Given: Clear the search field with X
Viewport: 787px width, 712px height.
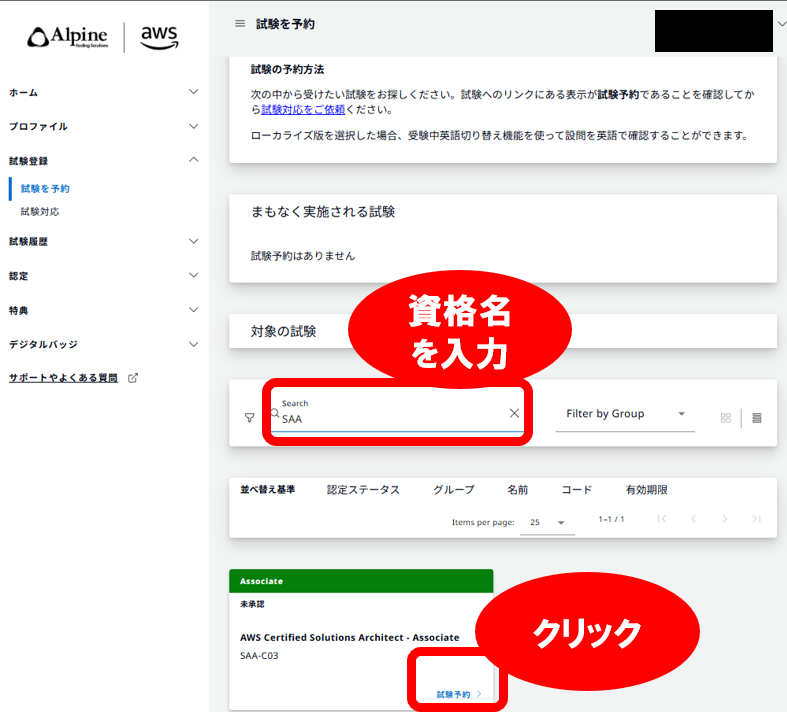Looking at the screenshot, I should coord(514,413).
